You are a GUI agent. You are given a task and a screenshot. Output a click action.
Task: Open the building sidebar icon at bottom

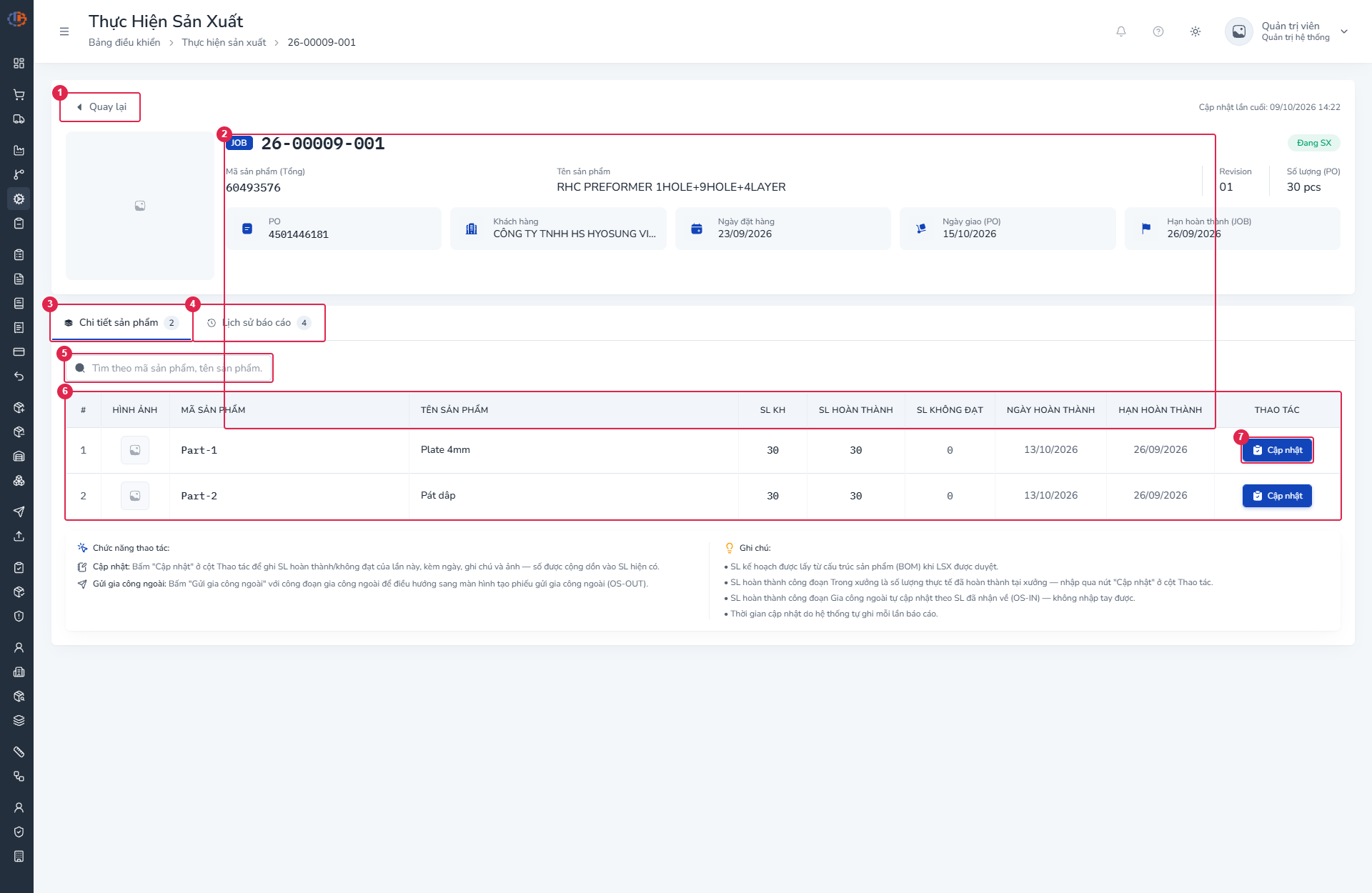(x=19, y=856)
